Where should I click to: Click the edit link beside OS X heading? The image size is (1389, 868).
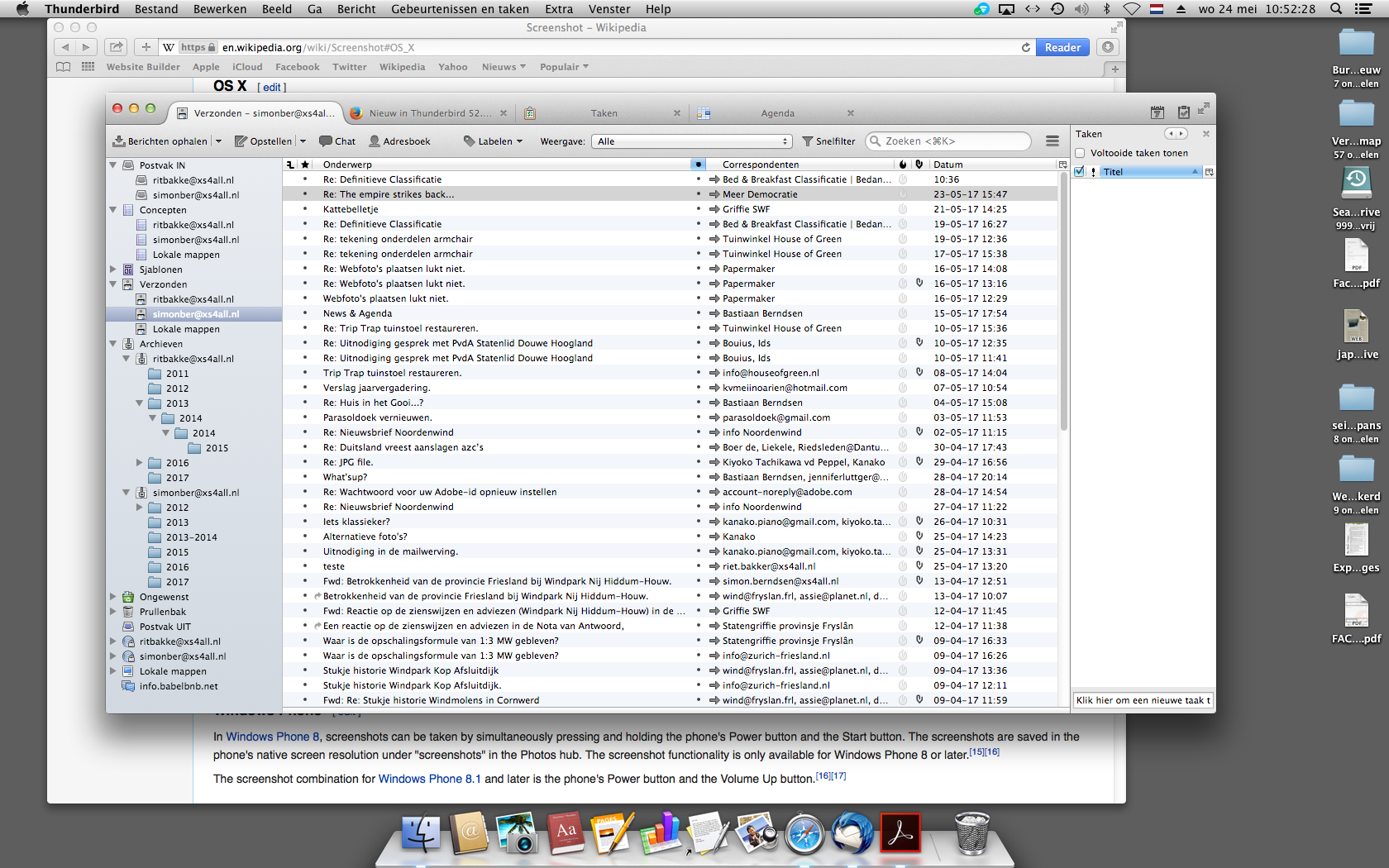pos(272,87)
